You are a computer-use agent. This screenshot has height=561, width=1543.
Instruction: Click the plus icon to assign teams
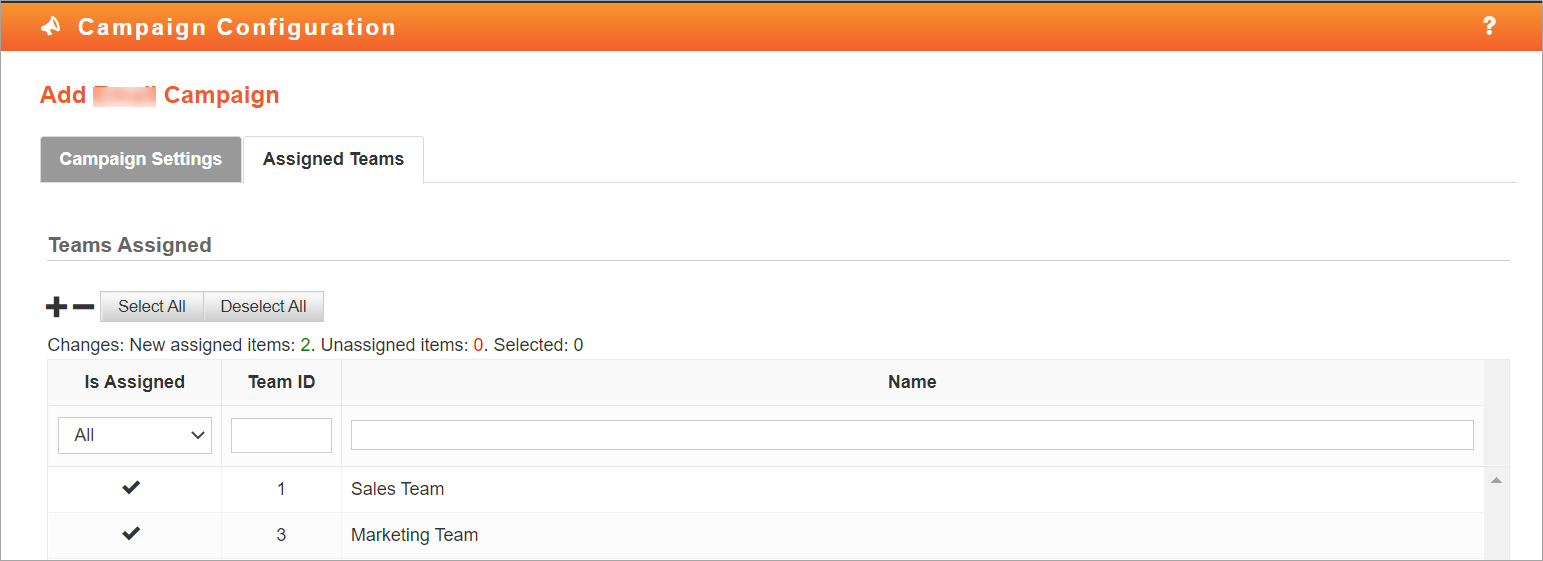[x=58, y=307]
